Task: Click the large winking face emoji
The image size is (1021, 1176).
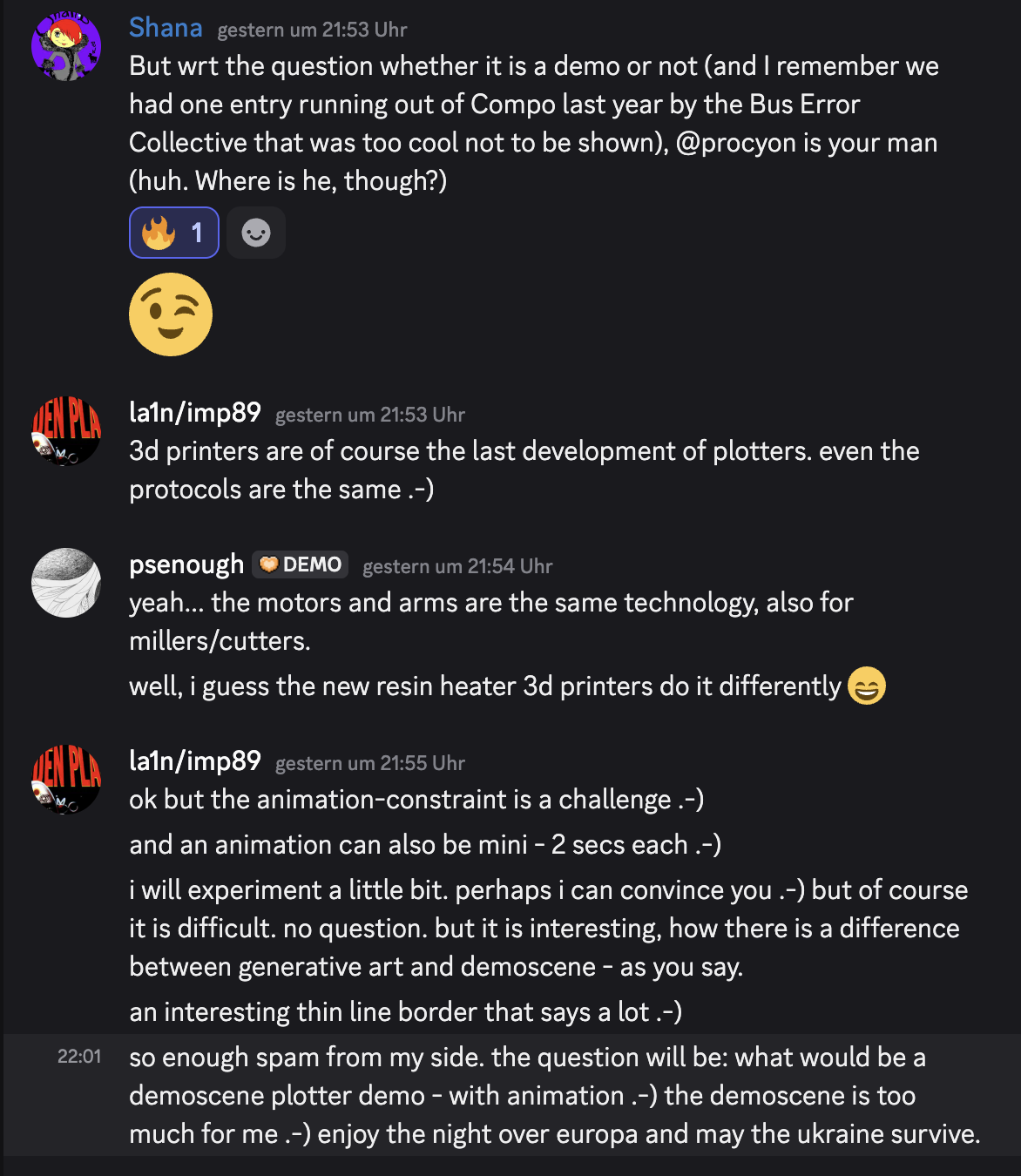Action: [171, 314]
